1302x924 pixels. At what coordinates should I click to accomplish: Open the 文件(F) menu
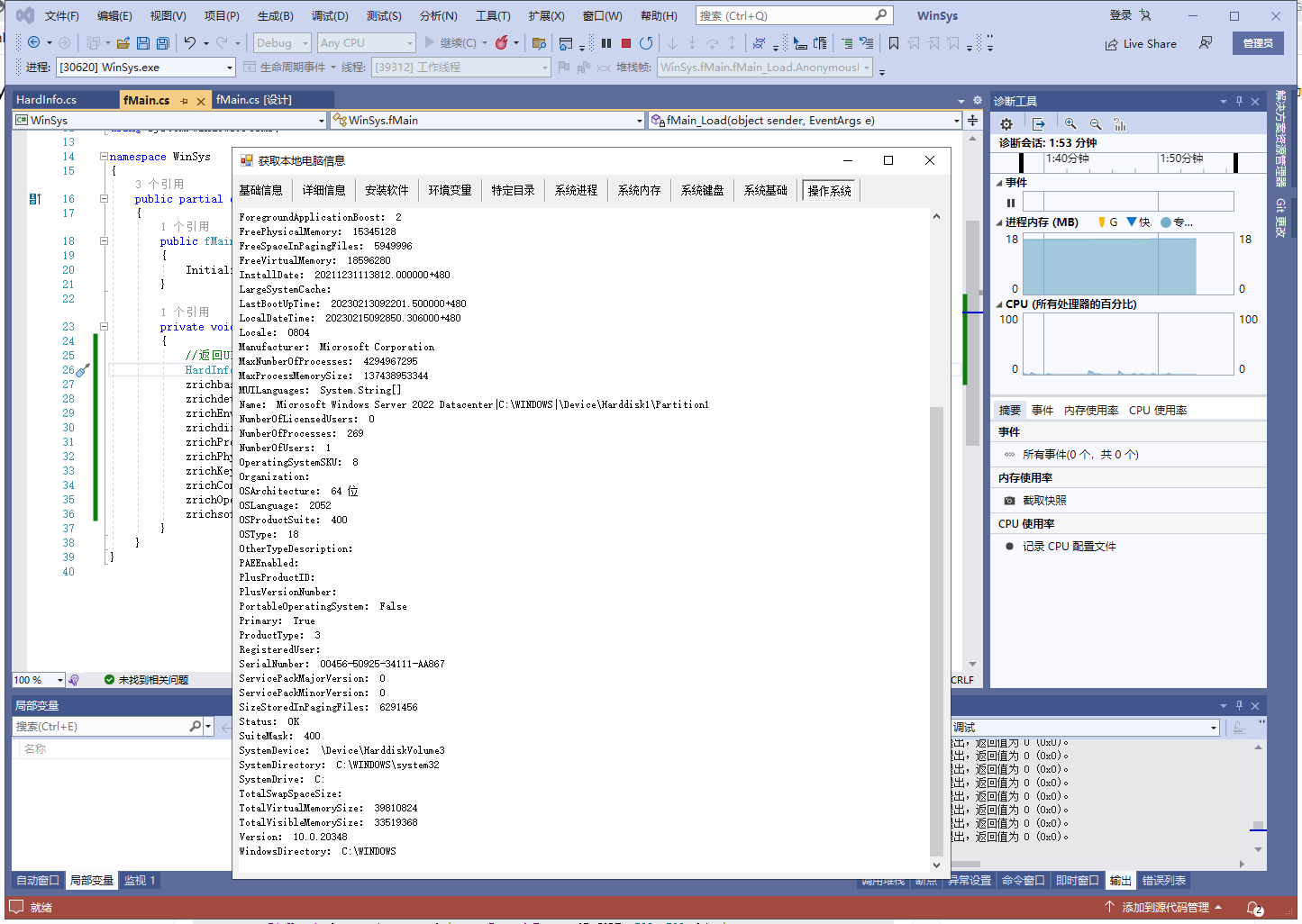62,15
